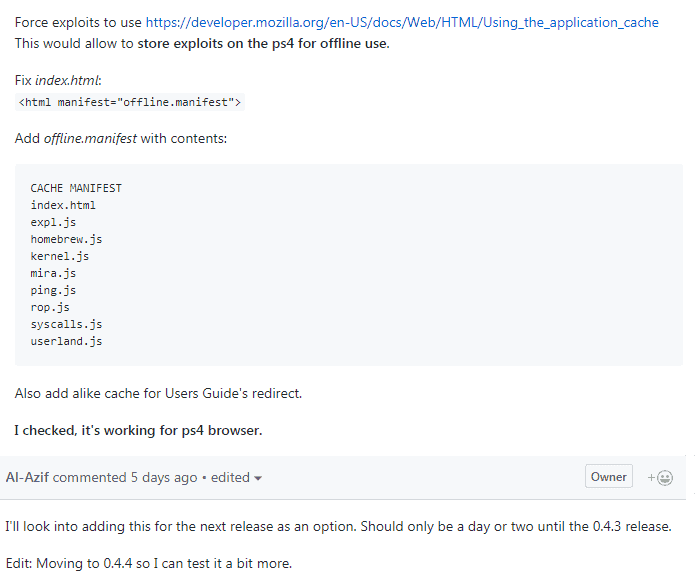Click the kernel.js line in code block
695x588 pixels.
click(59, 256)
